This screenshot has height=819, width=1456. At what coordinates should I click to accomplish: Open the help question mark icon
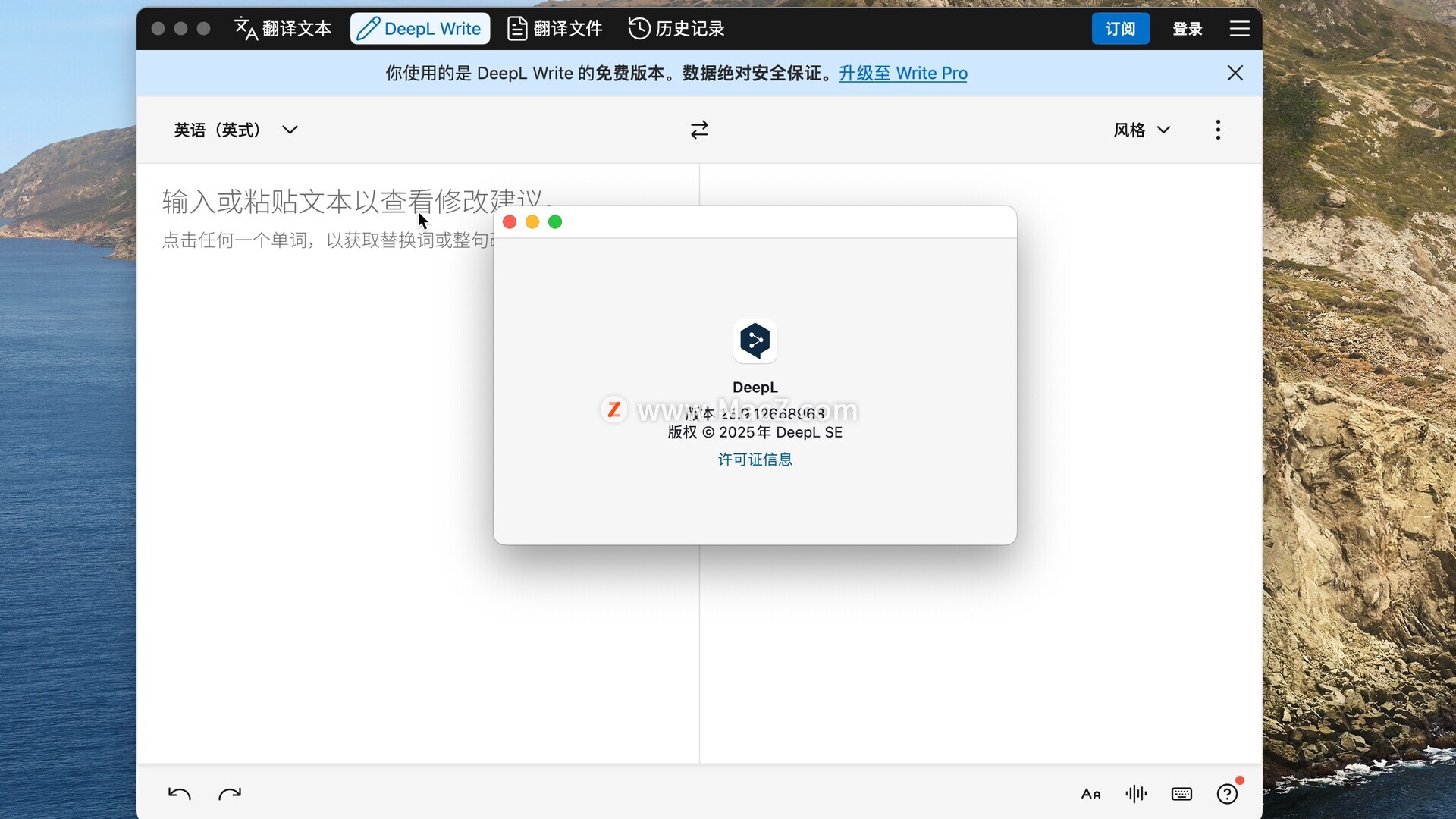point(1227,793)
